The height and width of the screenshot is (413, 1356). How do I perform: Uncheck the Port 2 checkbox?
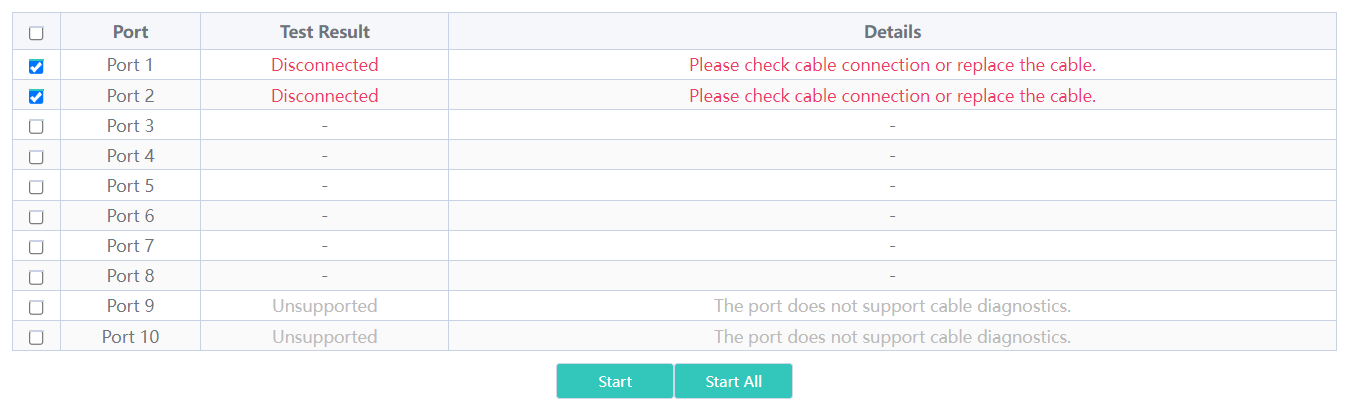point(36,97)
